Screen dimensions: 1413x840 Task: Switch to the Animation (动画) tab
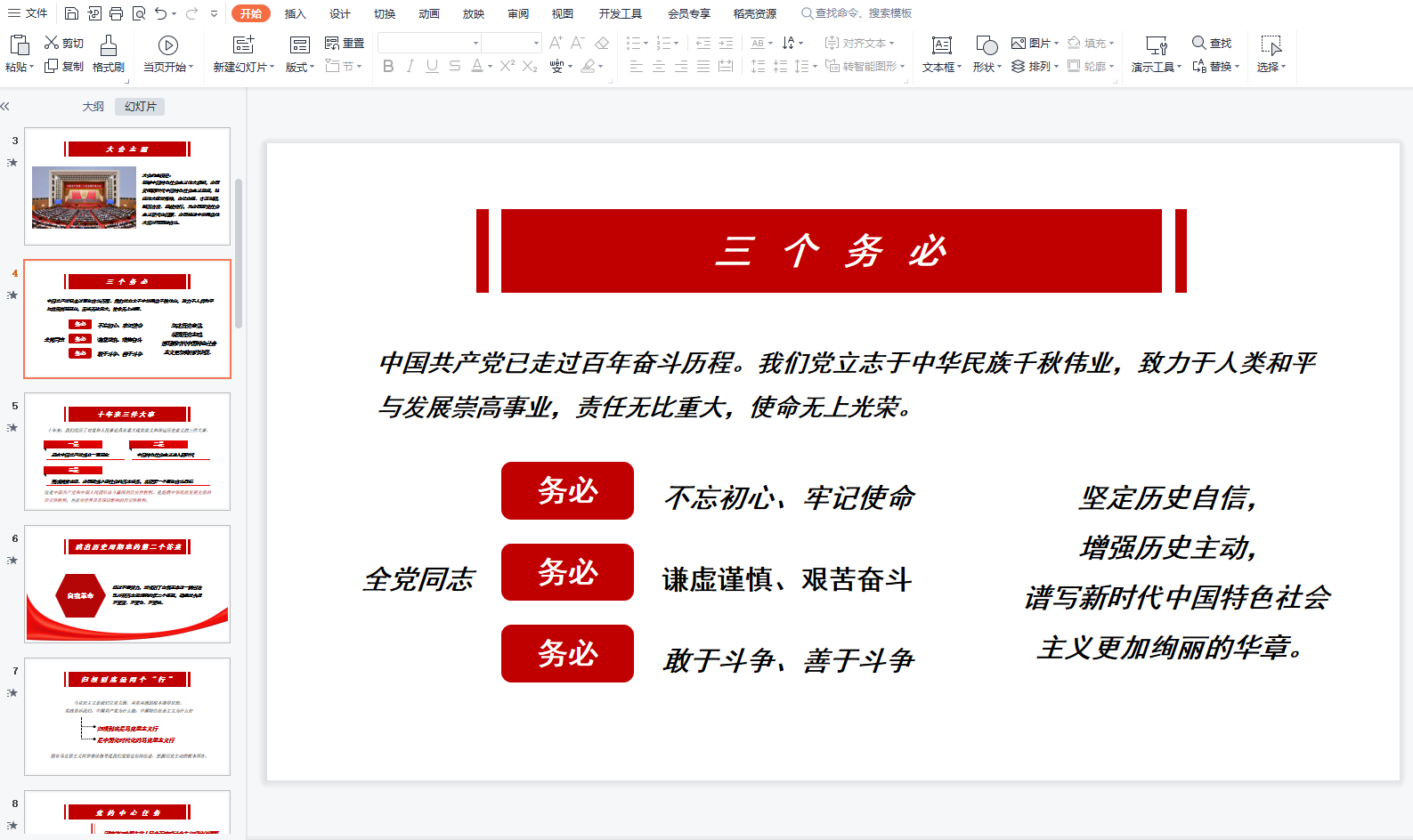pyautogui.click(x=429, y=13)
